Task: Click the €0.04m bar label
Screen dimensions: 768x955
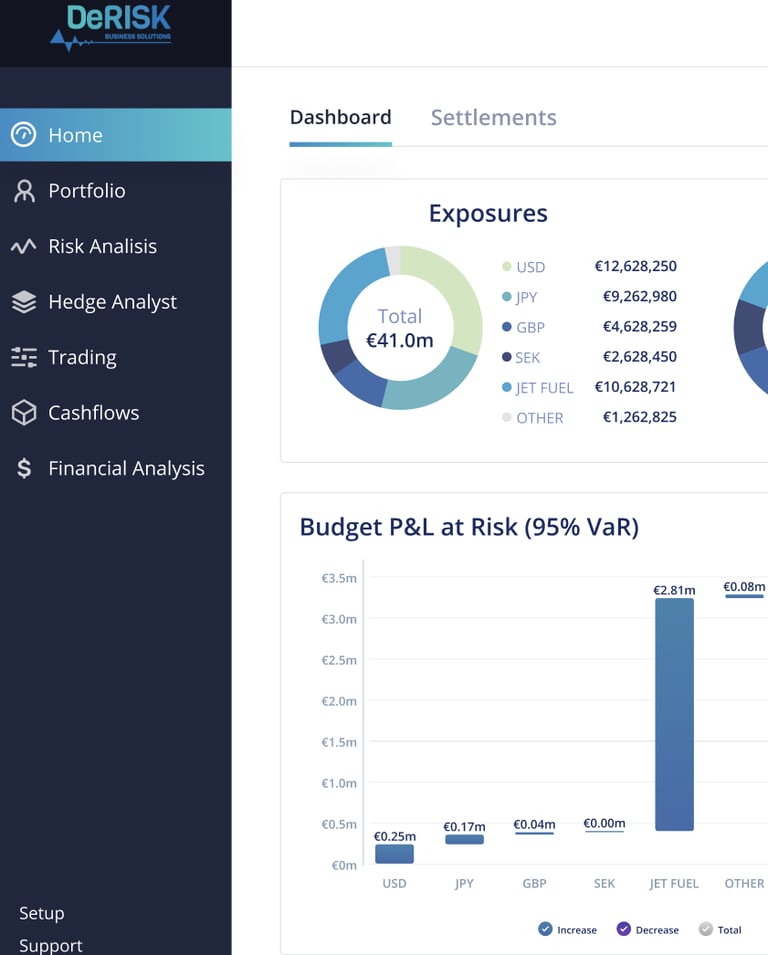Action: 534,824
